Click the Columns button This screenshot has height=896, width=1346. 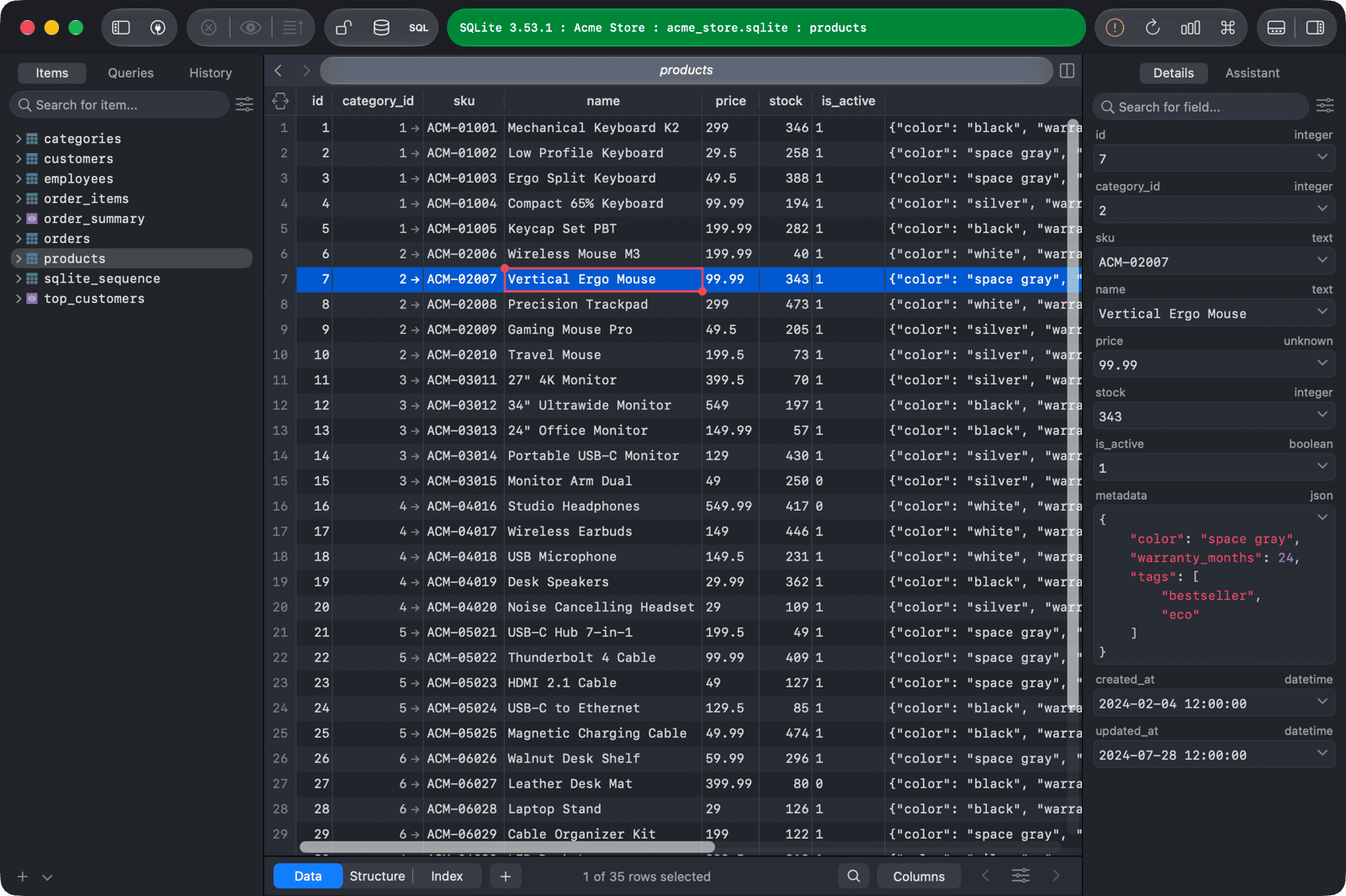pyautogui.click(x=919, y=876)
